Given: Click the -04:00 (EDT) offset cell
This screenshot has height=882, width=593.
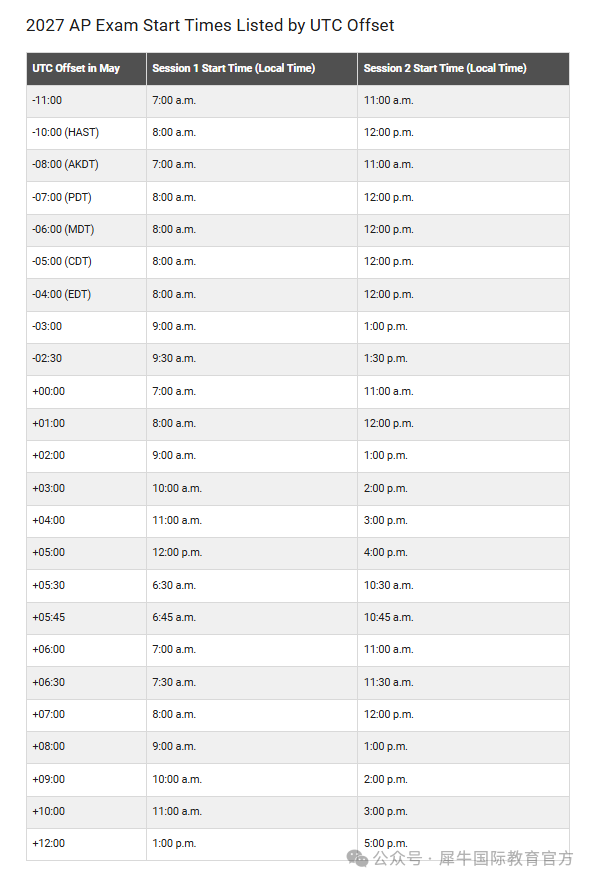Looking at the screenshot, I should pyautogui.click(x=87, y=294).
